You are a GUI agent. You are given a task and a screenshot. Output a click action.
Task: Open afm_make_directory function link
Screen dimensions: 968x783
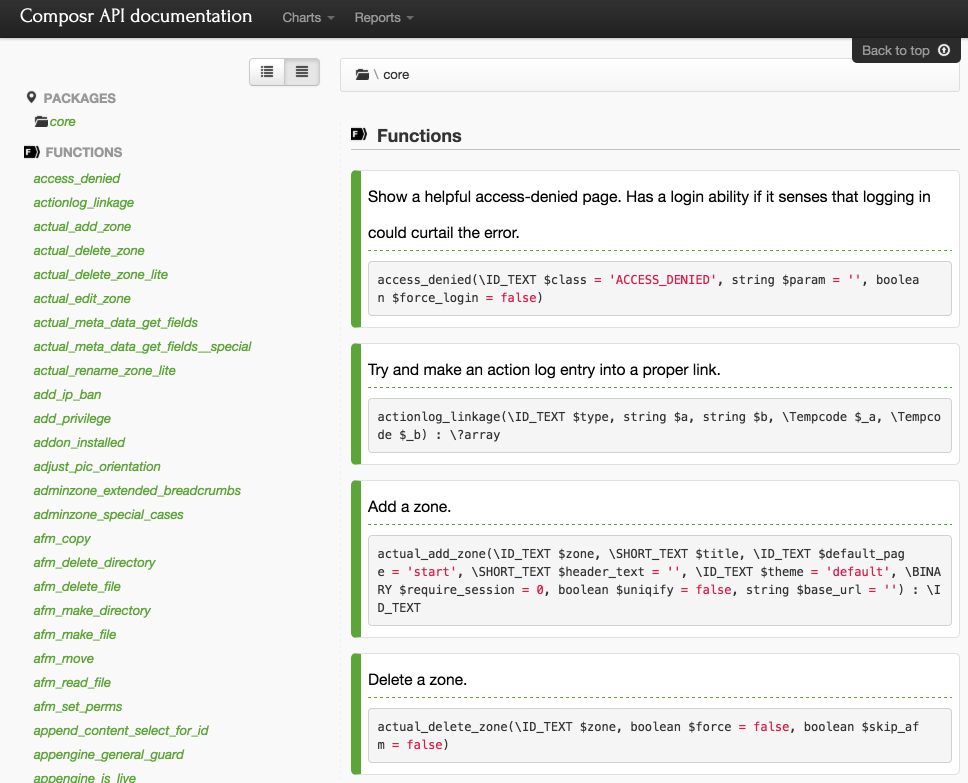pyautogui.click(x=92, y=611)
